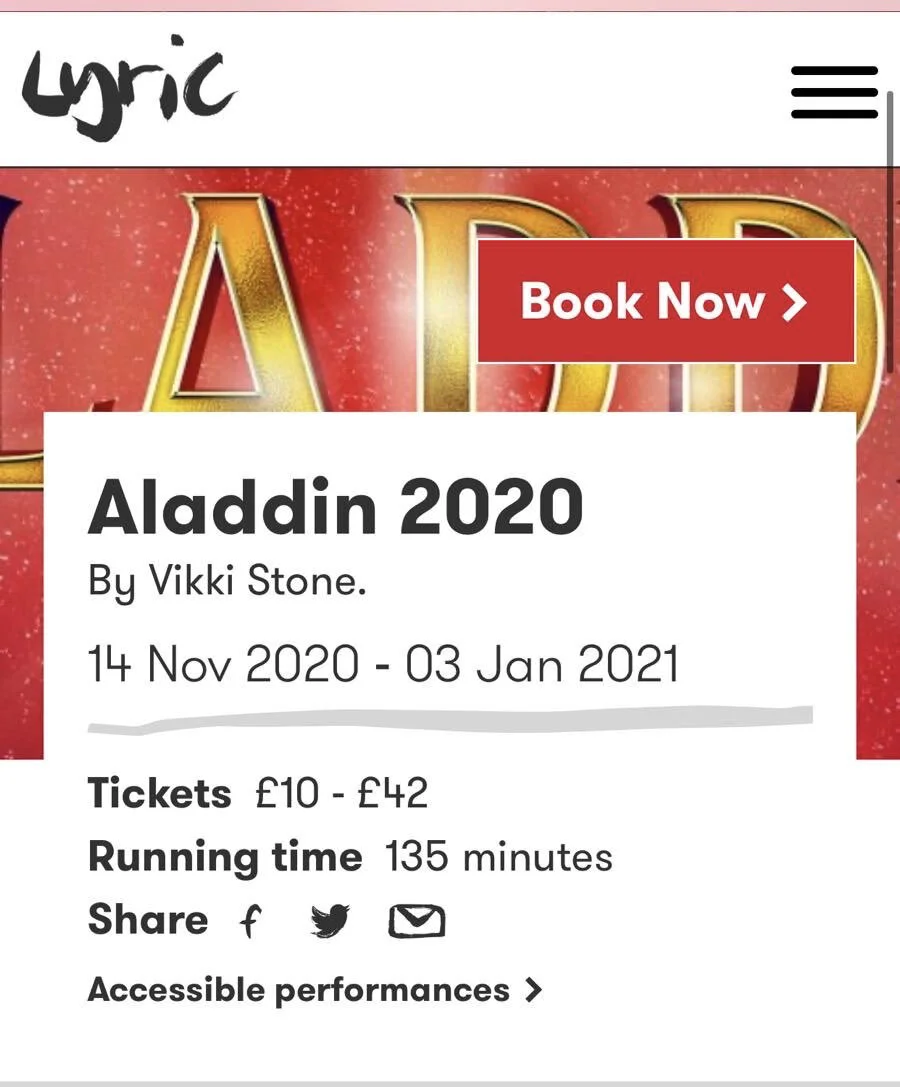Click the £10 - £42 ticket price range

coord(342,793)
